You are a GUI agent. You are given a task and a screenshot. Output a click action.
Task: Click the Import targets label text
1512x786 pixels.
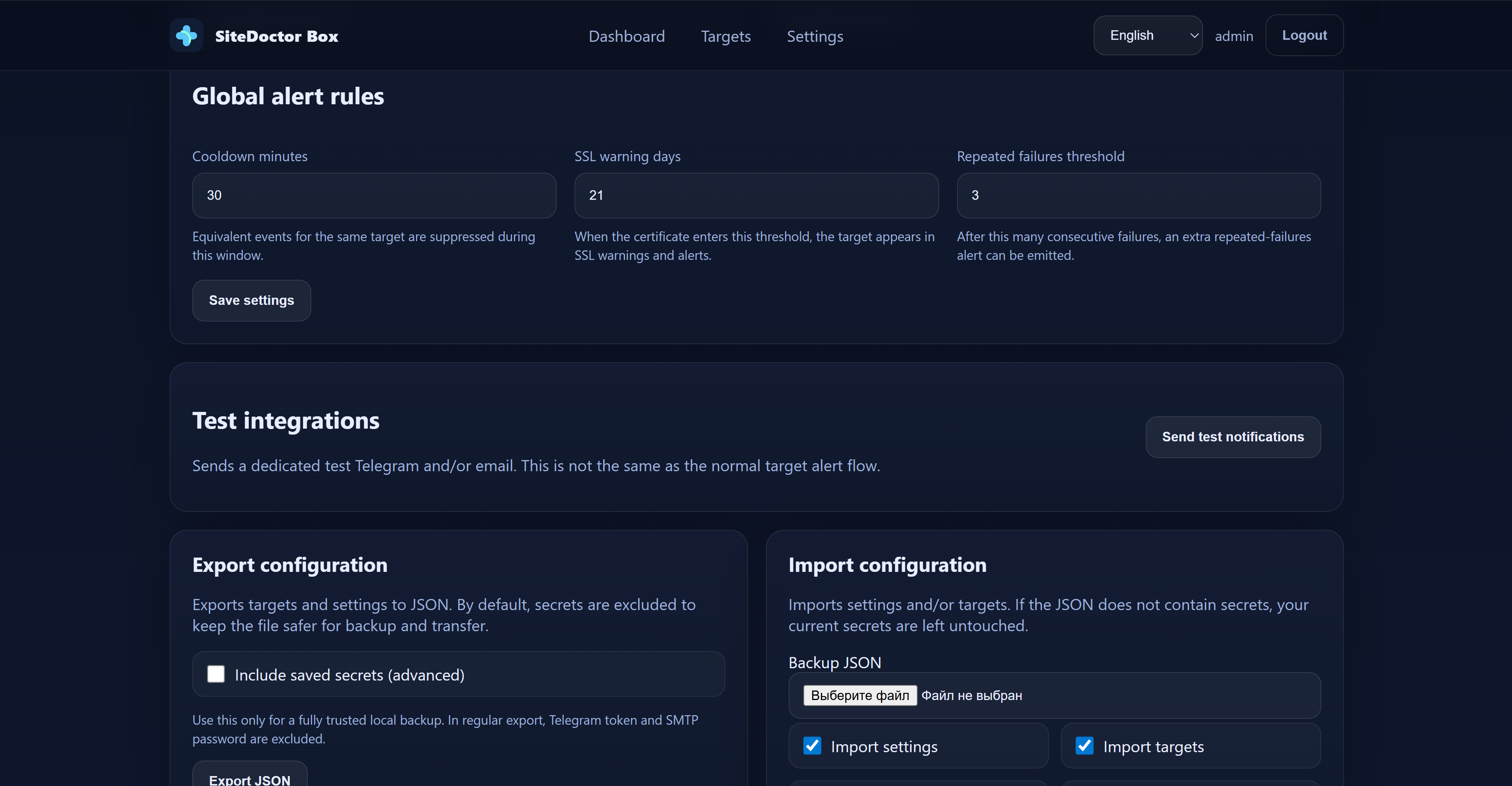tap(1153, 747)
